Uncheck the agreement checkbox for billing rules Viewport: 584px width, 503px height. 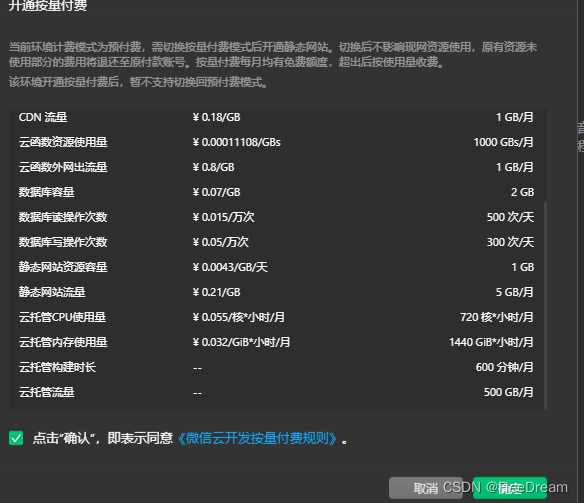(x=16, y=438)
